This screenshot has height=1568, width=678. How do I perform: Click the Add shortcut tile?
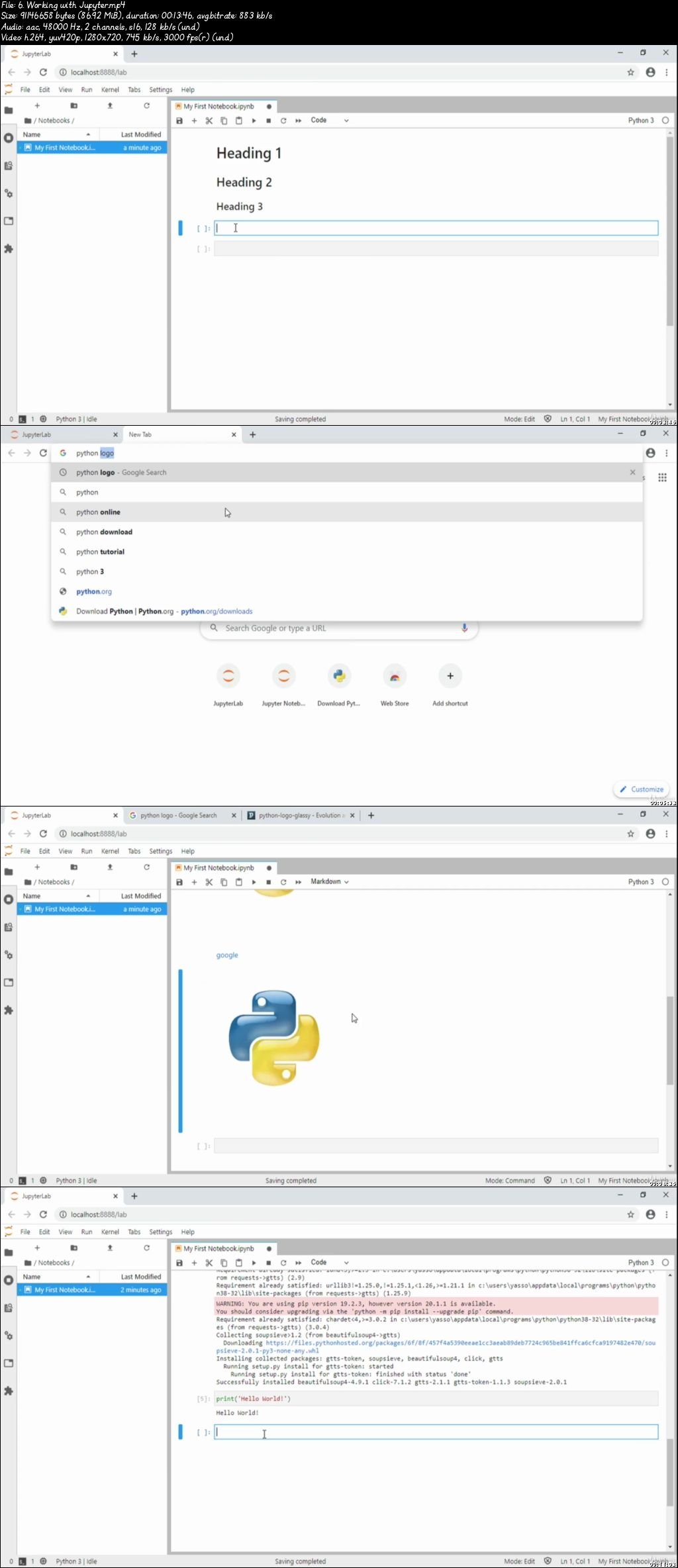tap(450, 685)
